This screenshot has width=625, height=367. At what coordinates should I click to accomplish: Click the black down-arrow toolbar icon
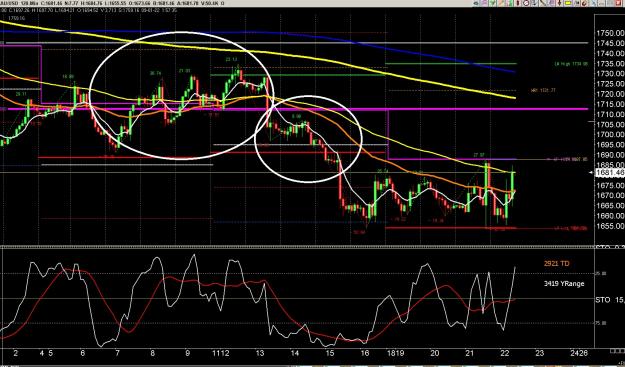point(560,3)
